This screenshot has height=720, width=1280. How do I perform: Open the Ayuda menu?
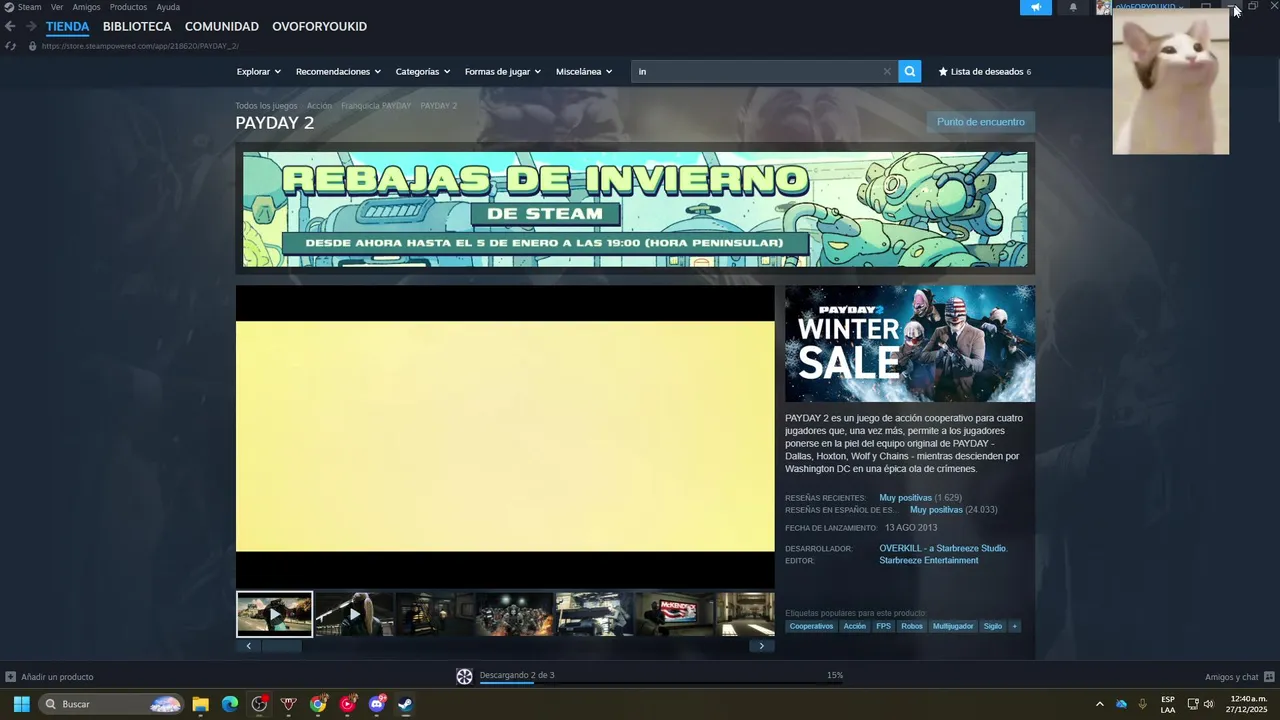pyautogui.click(x=168, y=7)
